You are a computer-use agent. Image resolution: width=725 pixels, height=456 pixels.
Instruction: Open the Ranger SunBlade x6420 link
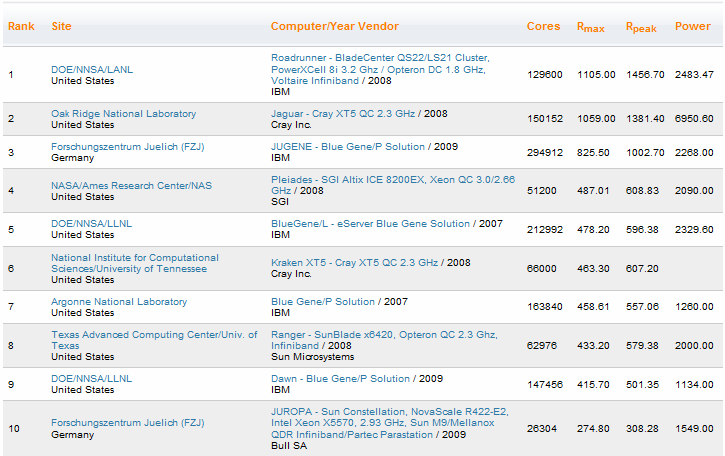pos(384,340)
